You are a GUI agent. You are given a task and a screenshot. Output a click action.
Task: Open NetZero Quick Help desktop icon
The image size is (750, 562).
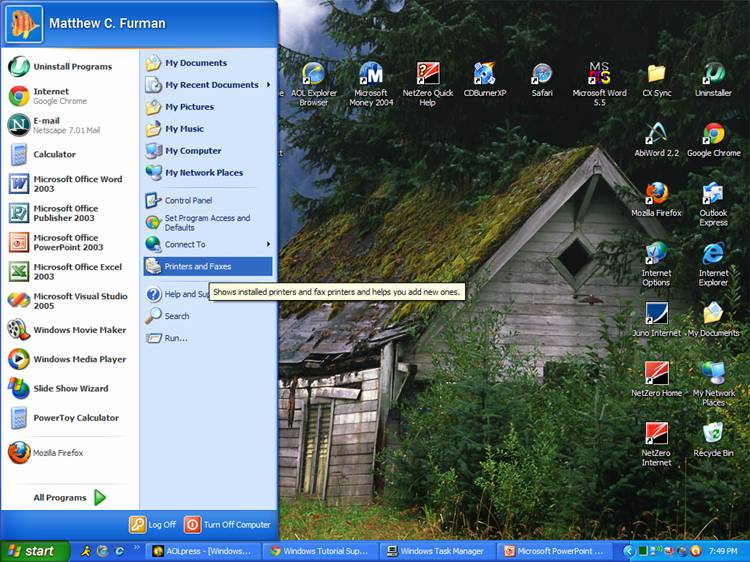point(428,84)
